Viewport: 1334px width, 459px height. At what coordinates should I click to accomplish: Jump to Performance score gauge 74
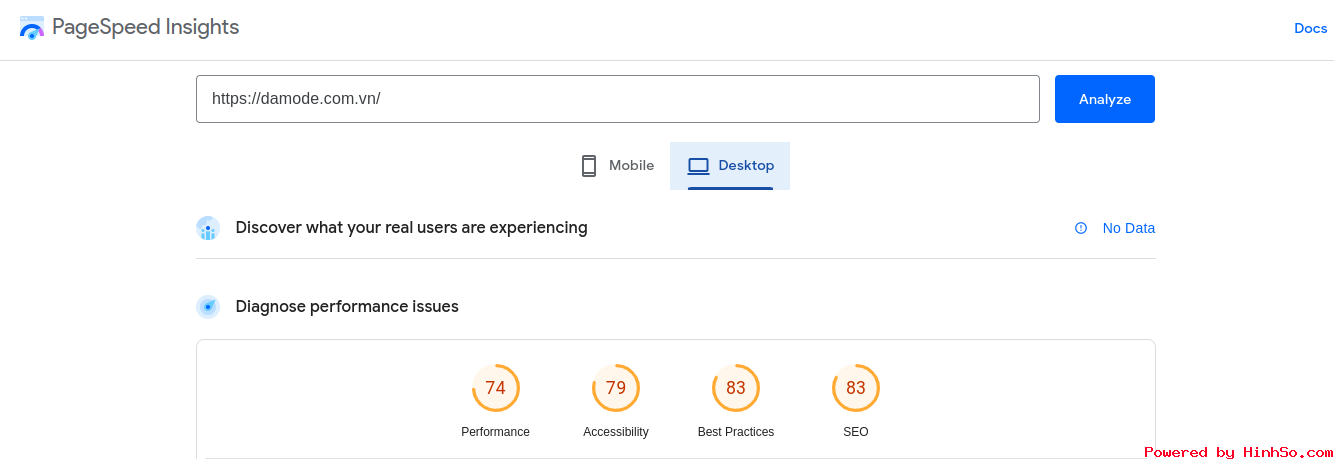click(x=496, y=388)
